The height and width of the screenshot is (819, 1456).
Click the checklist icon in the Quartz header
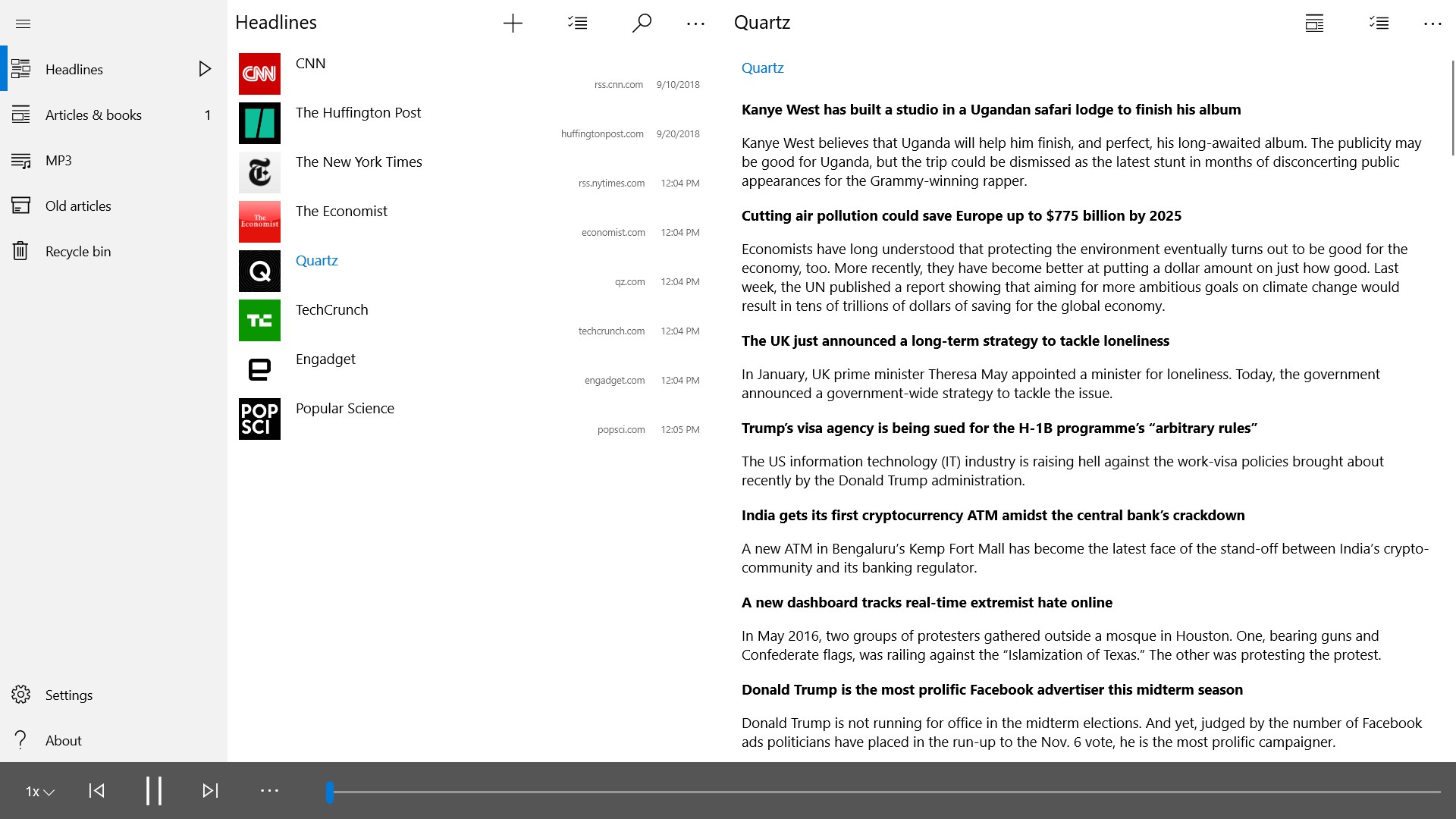tap(1379, 24)
